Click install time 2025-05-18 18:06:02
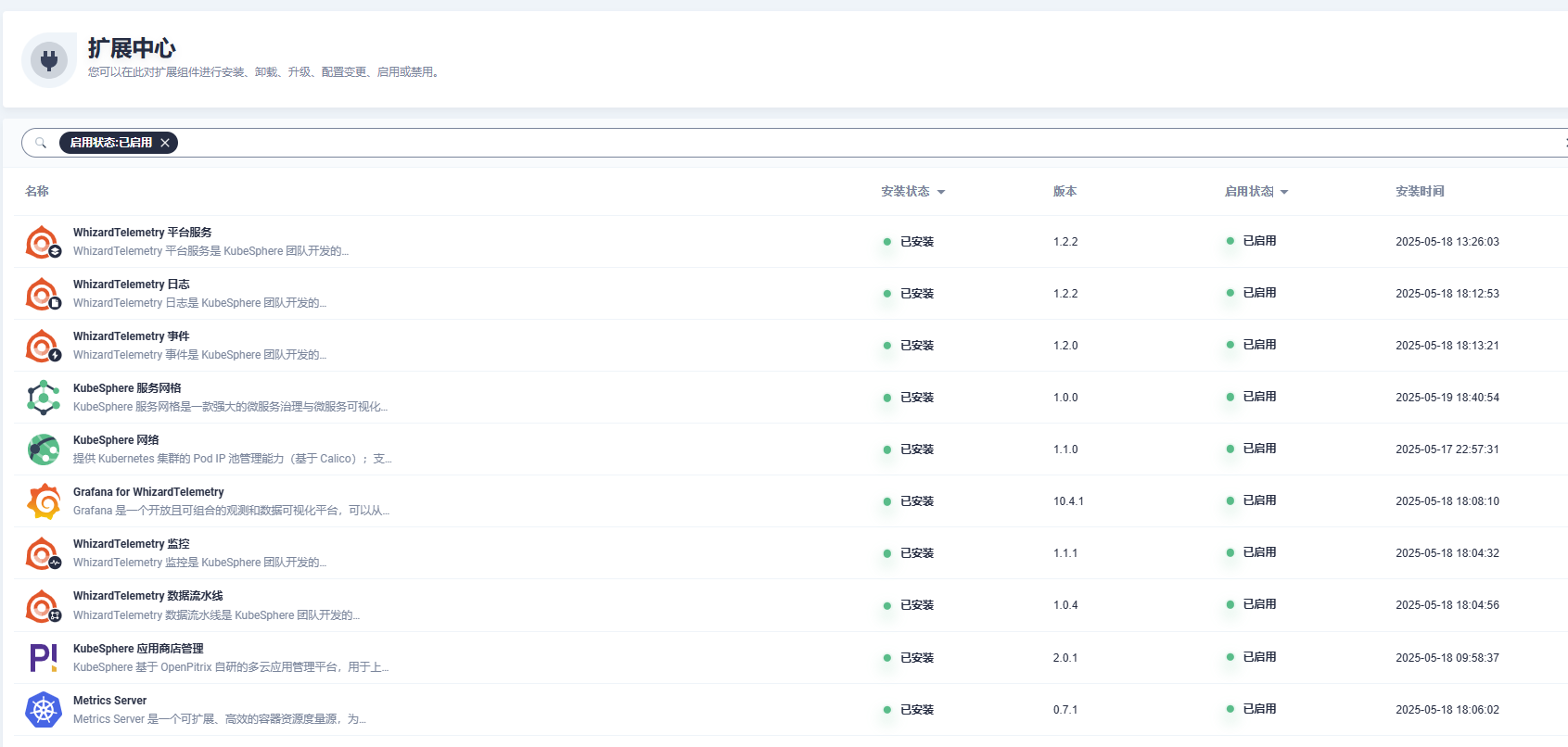This screenshot has height=747, width=1568. click(1447, 710)
